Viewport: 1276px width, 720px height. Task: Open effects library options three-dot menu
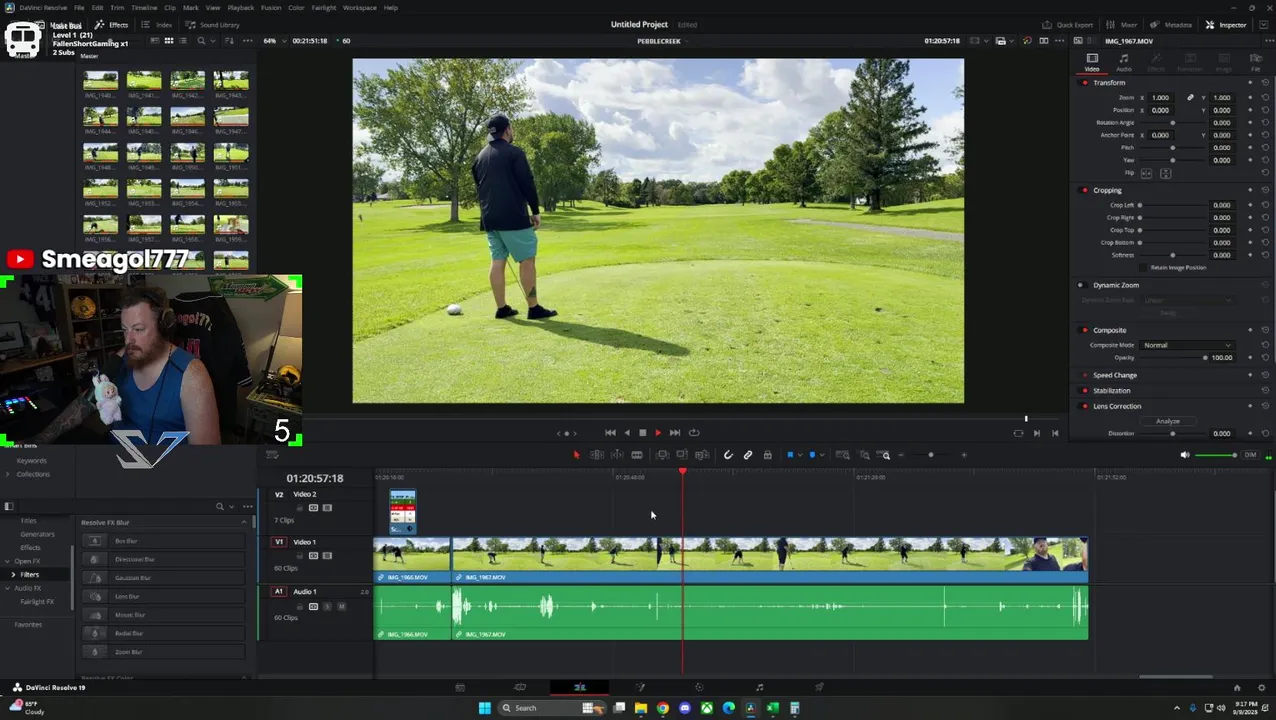tap(247, 507)
